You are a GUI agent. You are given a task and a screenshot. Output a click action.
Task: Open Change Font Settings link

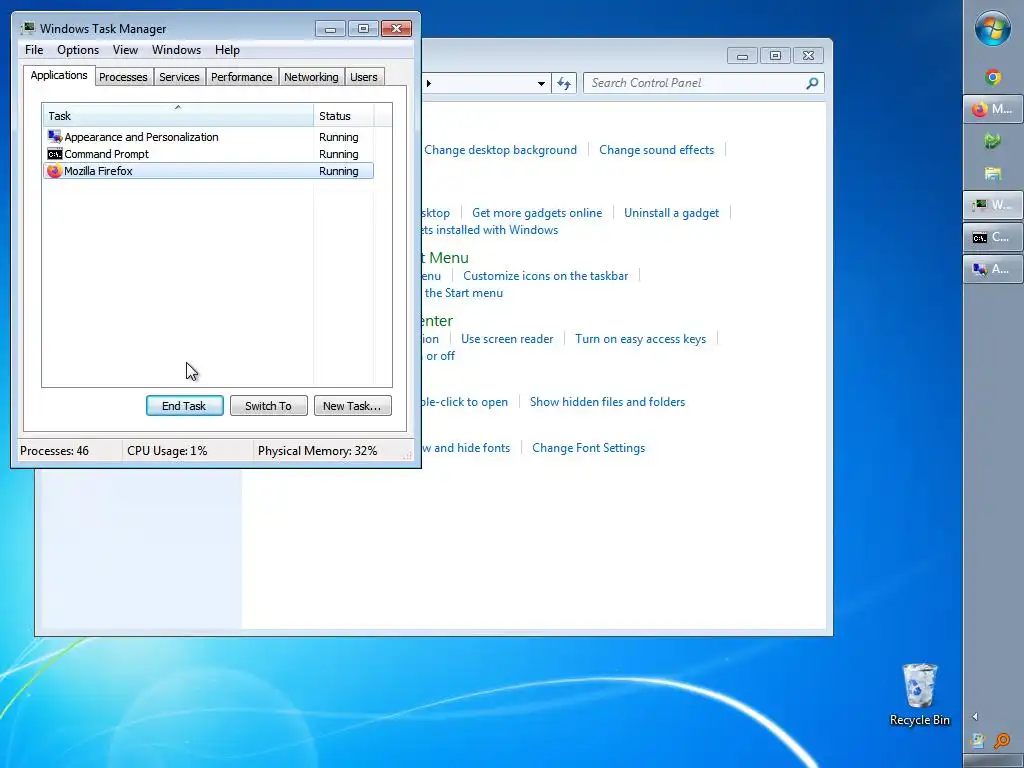[588, 448]
